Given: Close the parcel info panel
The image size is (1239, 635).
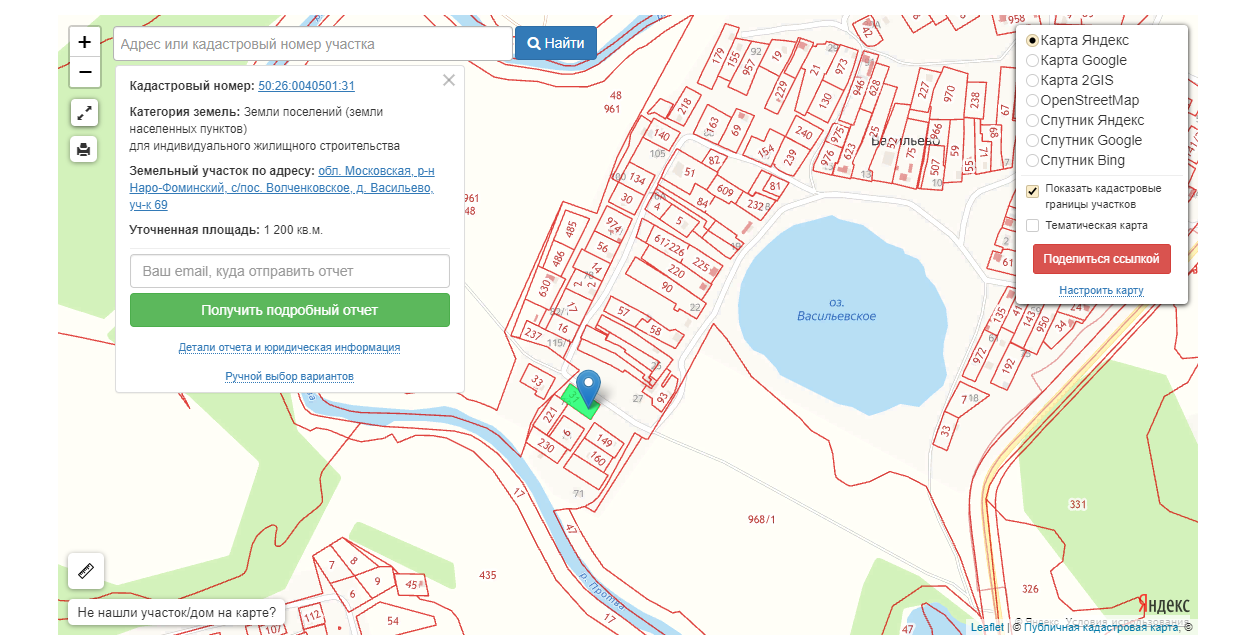Looking at the screenshot, I should pyautogui.click(x=449, y=80).
